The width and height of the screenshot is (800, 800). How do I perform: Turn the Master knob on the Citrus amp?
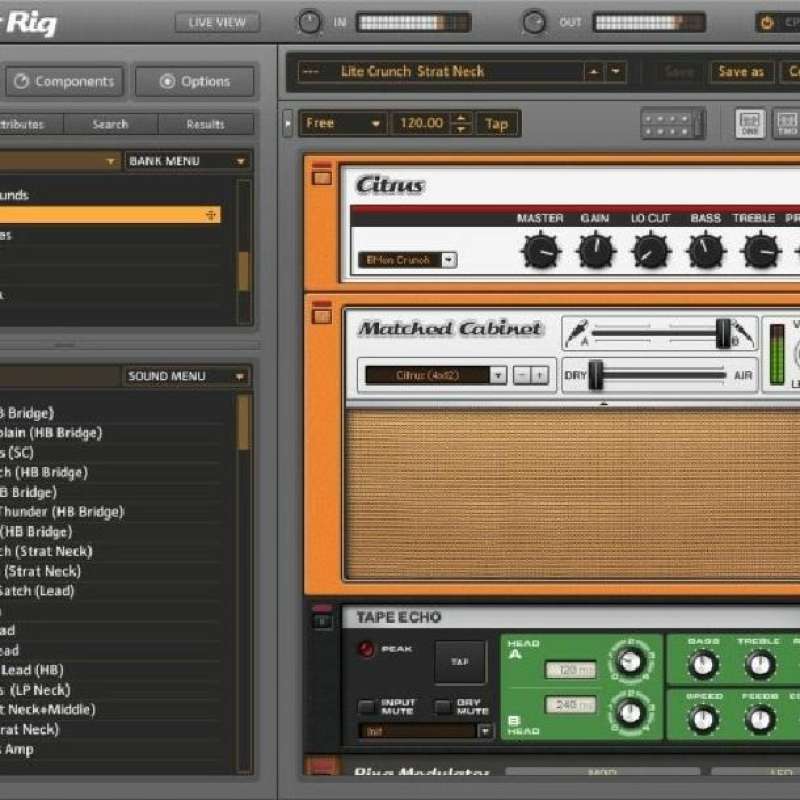pos(540,252)
